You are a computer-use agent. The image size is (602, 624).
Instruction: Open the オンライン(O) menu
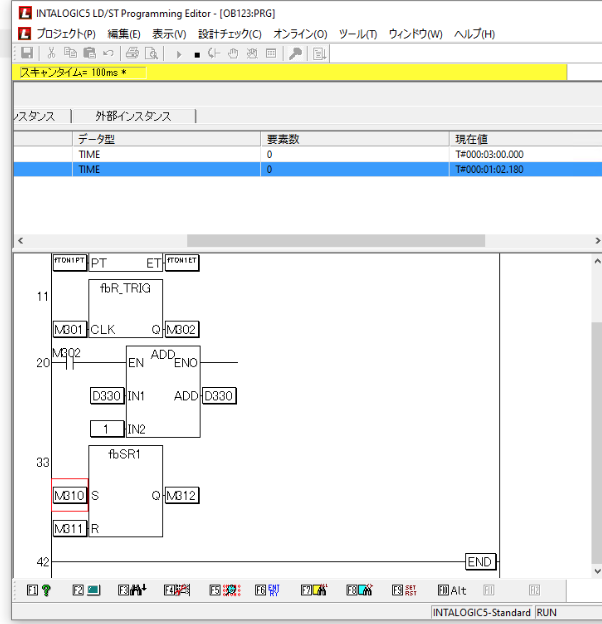pyautogui.click(x=300, y=34)
